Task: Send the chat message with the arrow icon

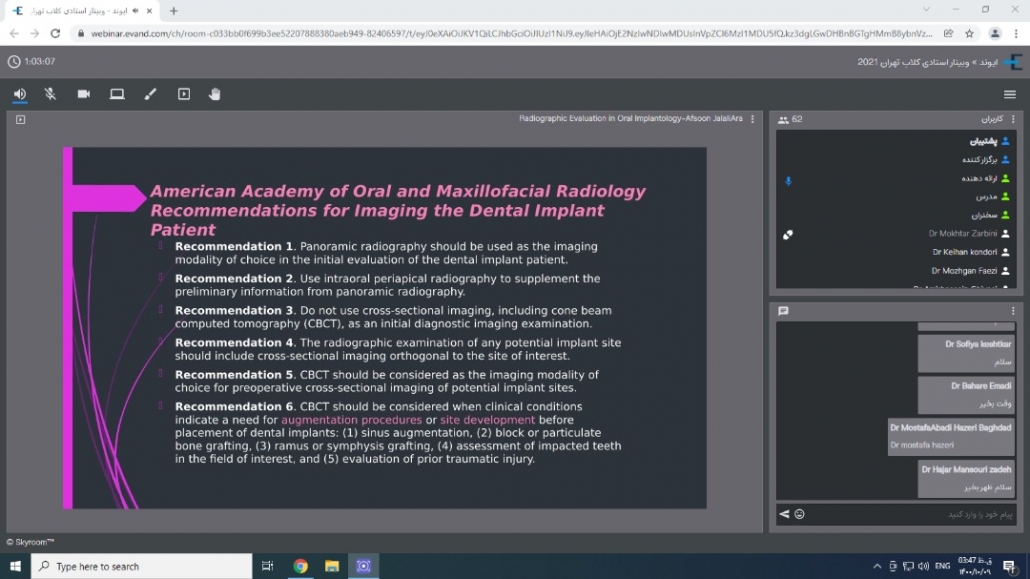Action: point(784,514)
